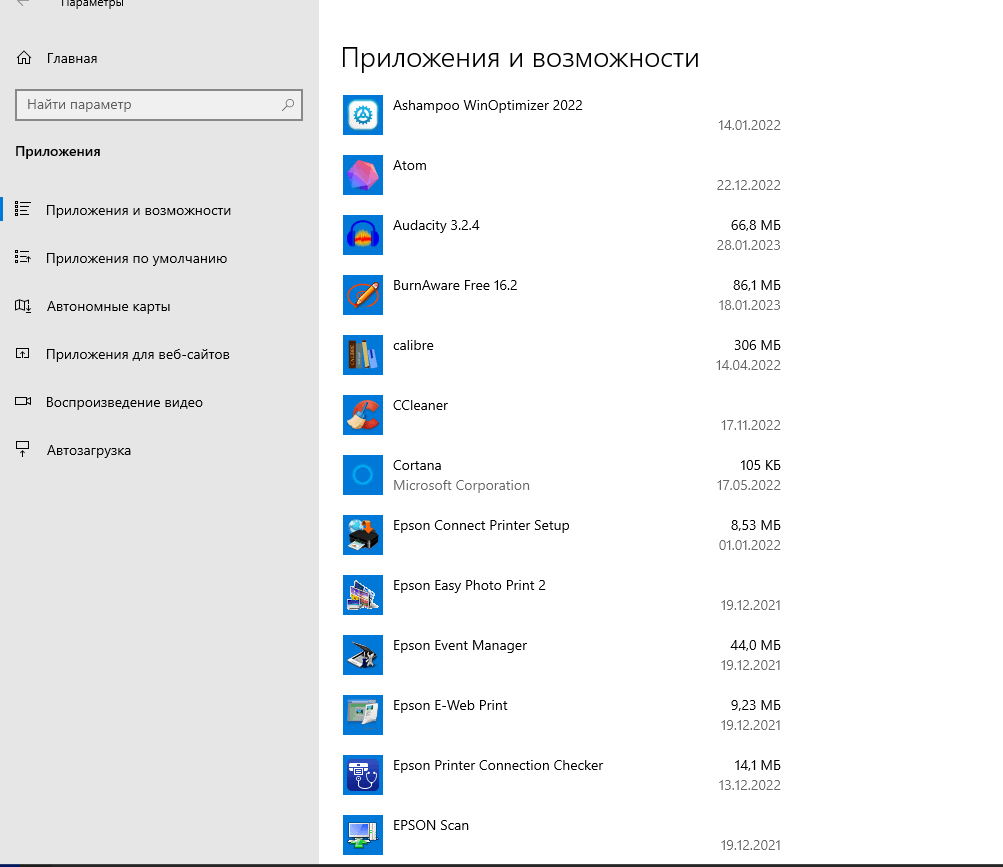Image resolution: width=1003 pixels, height=867 pixels.
Task: Open Автозагрузка section
Action: 89,450
